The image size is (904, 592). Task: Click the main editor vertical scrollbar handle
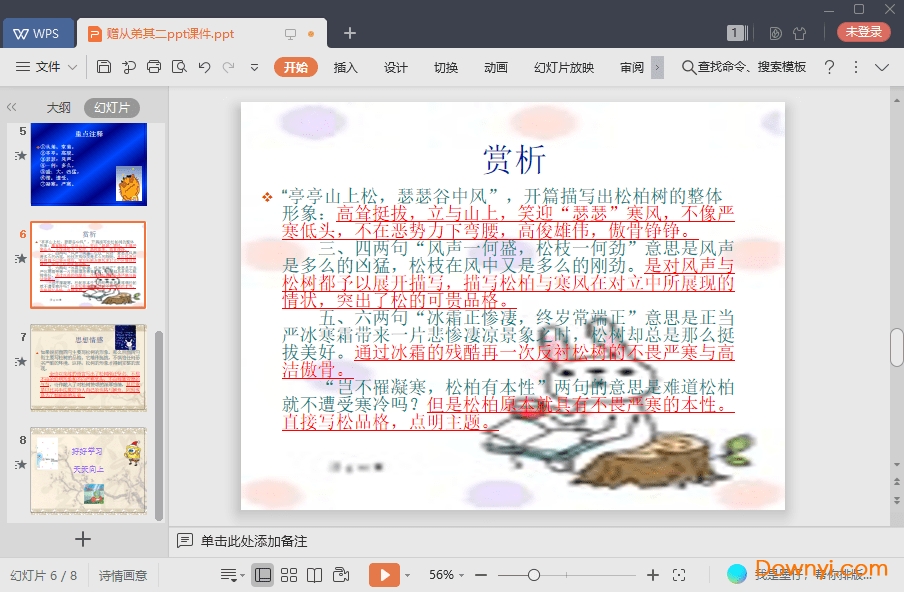(x=897, y=347)
